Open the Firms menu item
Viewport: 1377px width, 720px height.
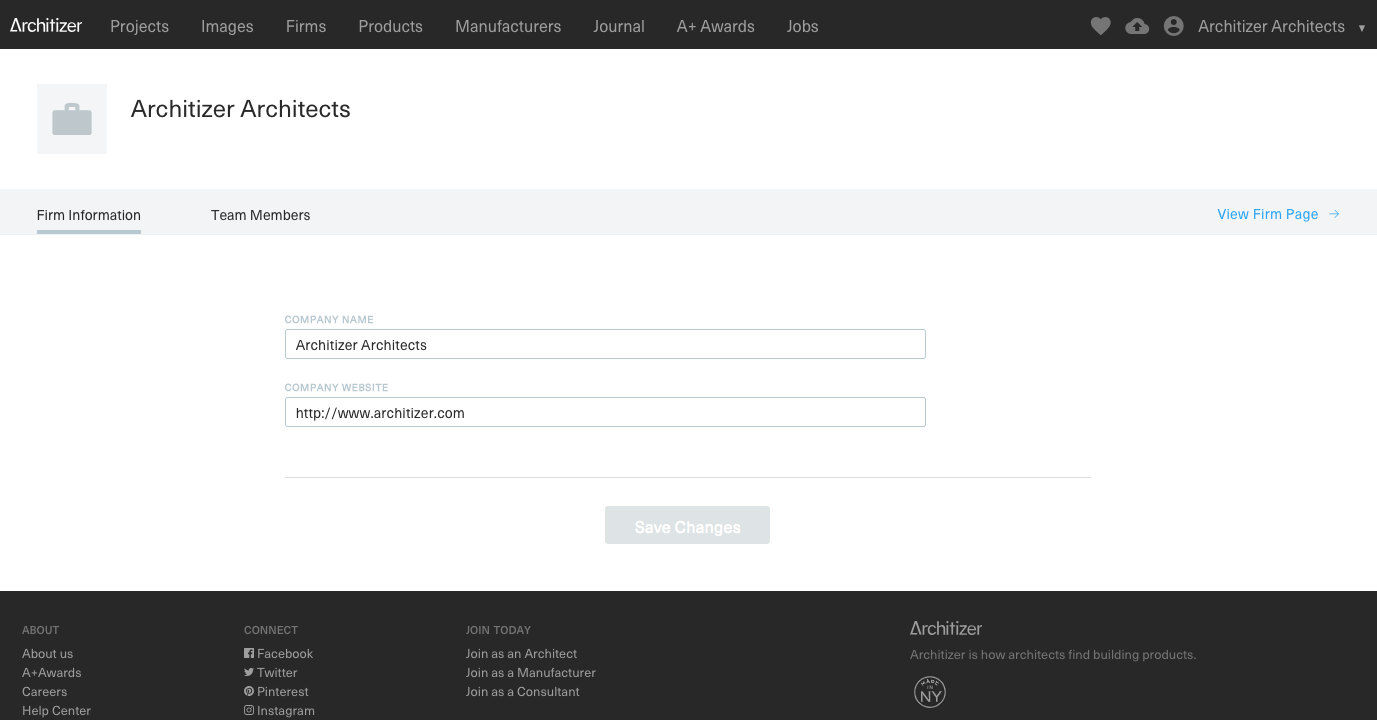(x=306, y=26)
